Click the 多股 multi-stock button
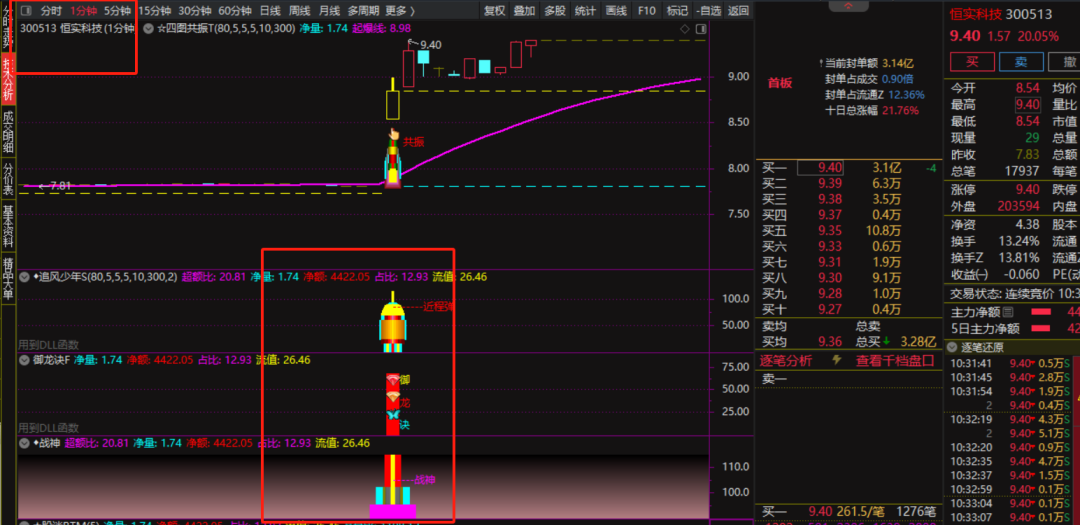The width and height of the screenshot is (1080, 525). [555, 10]
